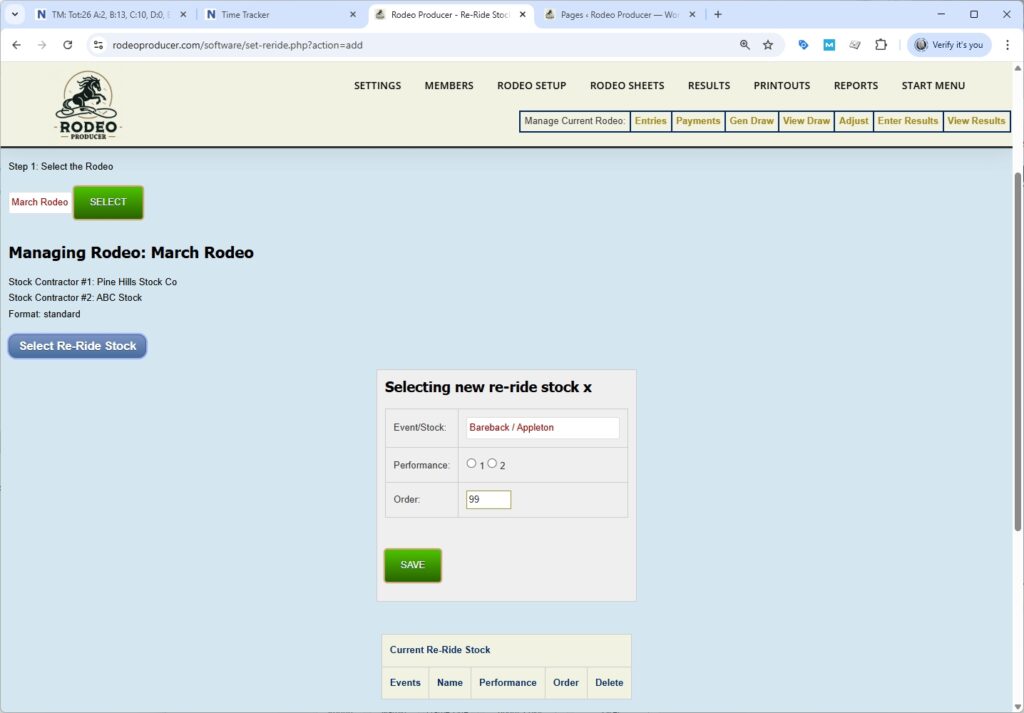Navigate back with the browser back arrow
Screen dimensions: 1024x713
[x=16, y=45]
